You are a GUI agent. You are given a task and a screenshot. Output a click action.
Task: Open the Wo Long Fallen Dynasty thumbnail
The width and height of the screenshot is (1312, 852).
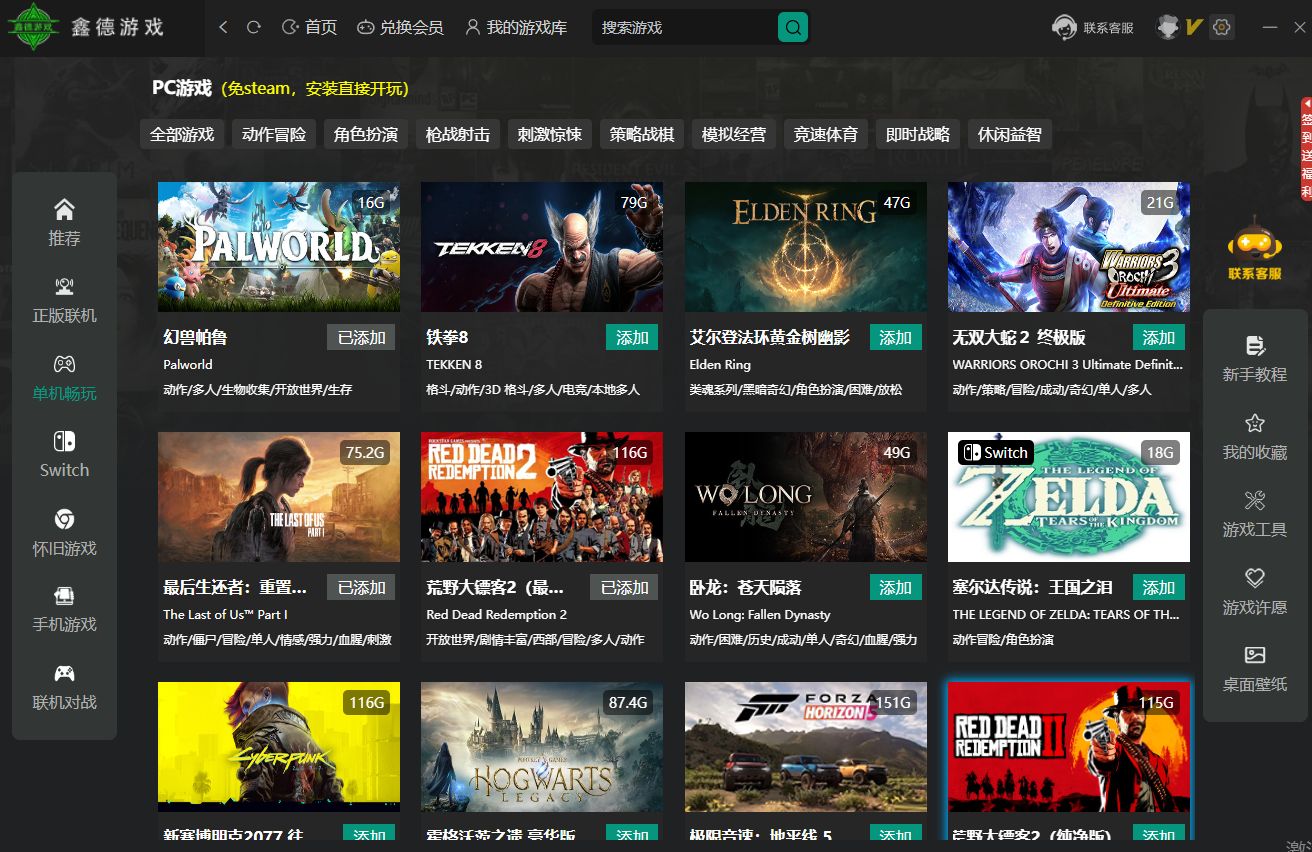tap(806, 497)
